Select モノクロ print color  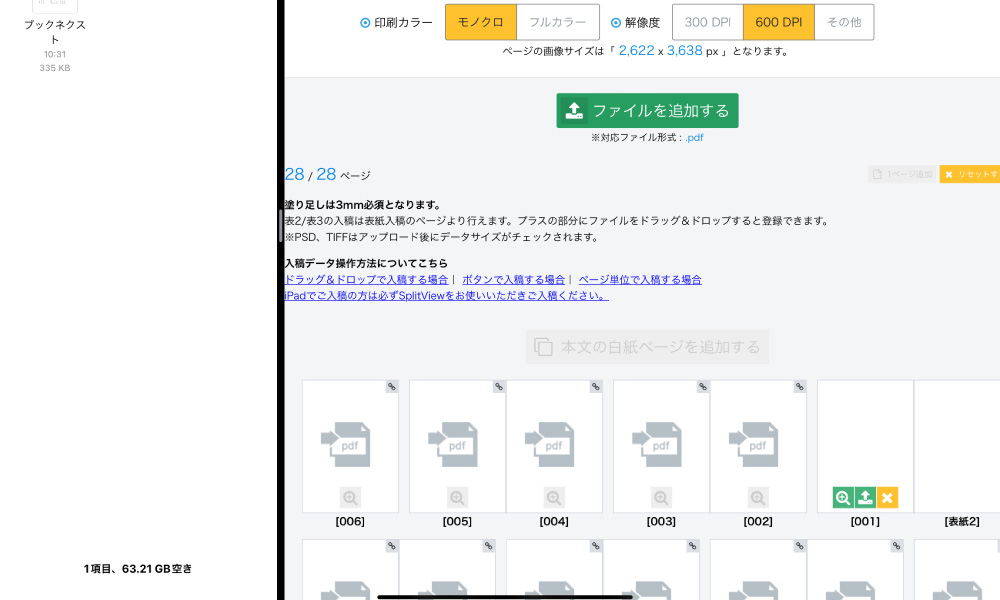[481, 22]
